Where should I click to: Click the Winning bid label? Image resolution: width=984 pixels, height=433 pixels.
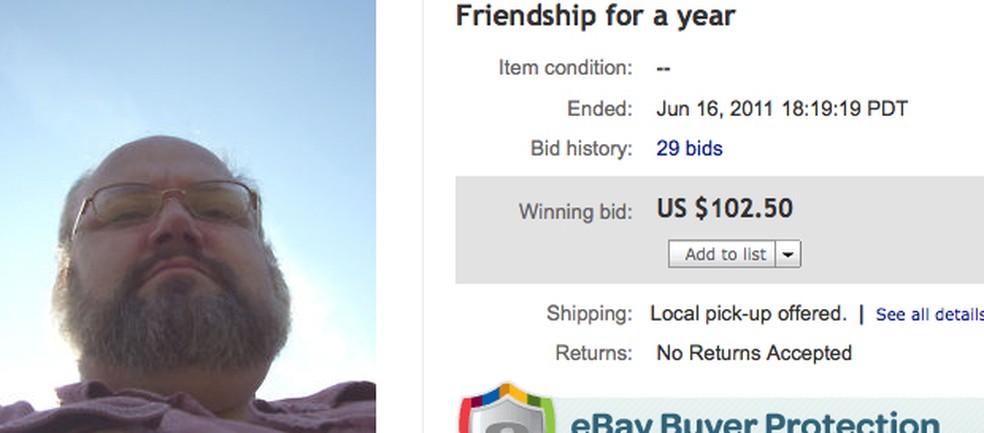(x=575, y=212)
